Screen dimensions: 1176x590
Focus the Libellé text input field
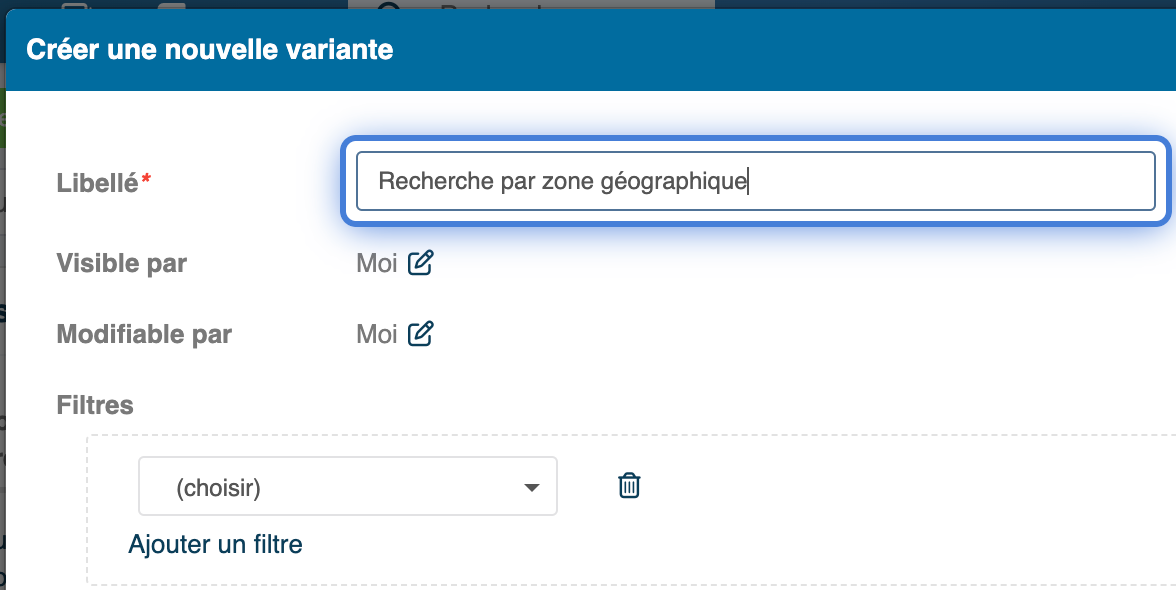[x=755, y=181]
